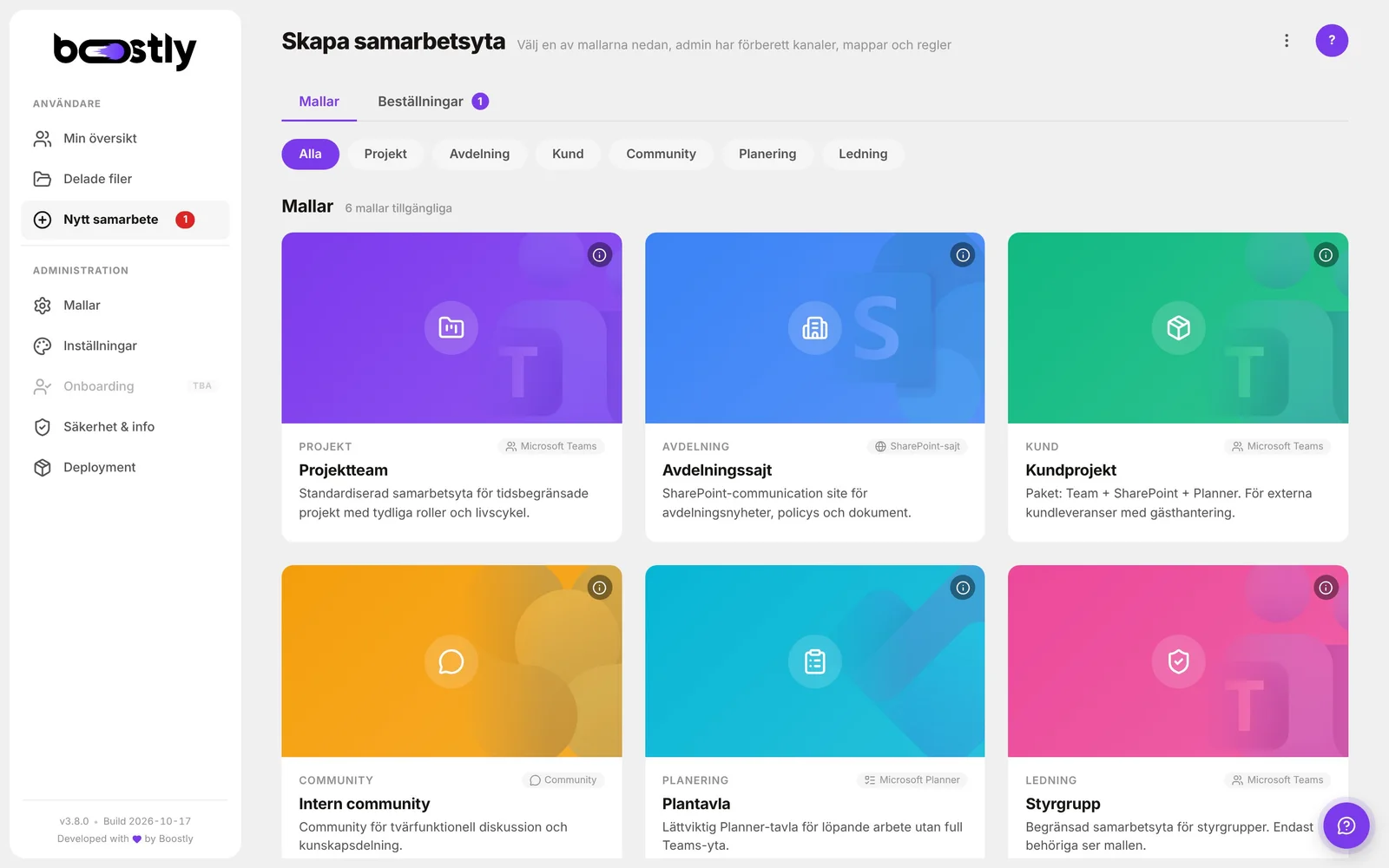Open info icon on Kundprojekt card
Screen dimensions: 1389x868
tap(1326, 255)
